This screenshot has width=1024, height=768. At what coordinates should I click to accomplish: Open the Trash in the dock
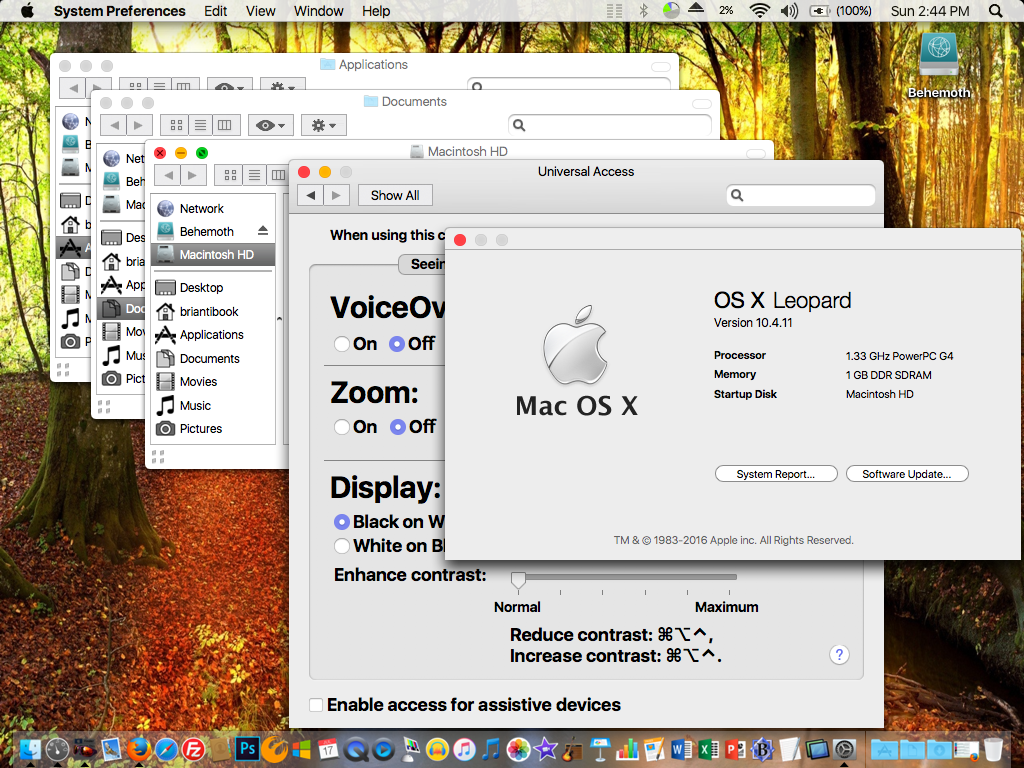click(x=993, y=749)
